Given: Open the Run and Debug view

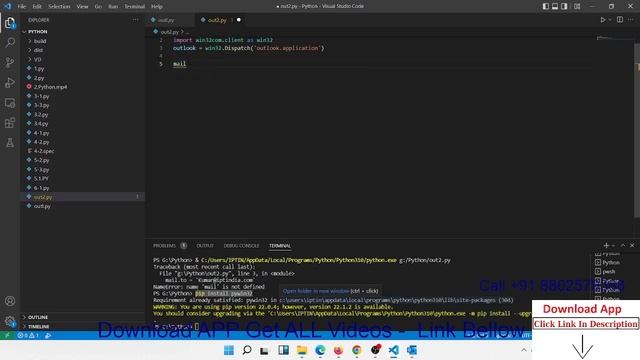Looking at the screenshot, I should click(10, 82).
